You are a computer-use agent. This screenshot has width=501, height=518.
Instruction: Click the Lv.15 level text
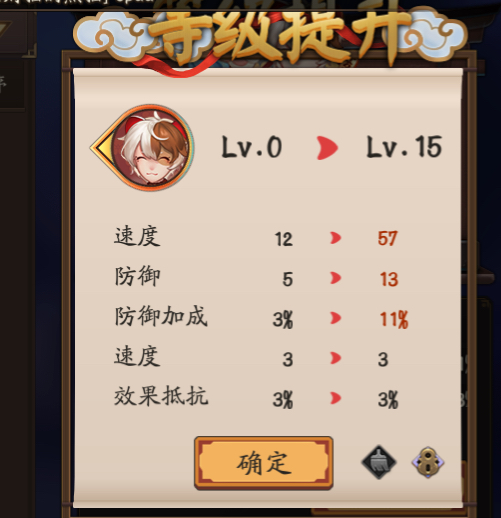pyautogui.click(x=404, y=147)
